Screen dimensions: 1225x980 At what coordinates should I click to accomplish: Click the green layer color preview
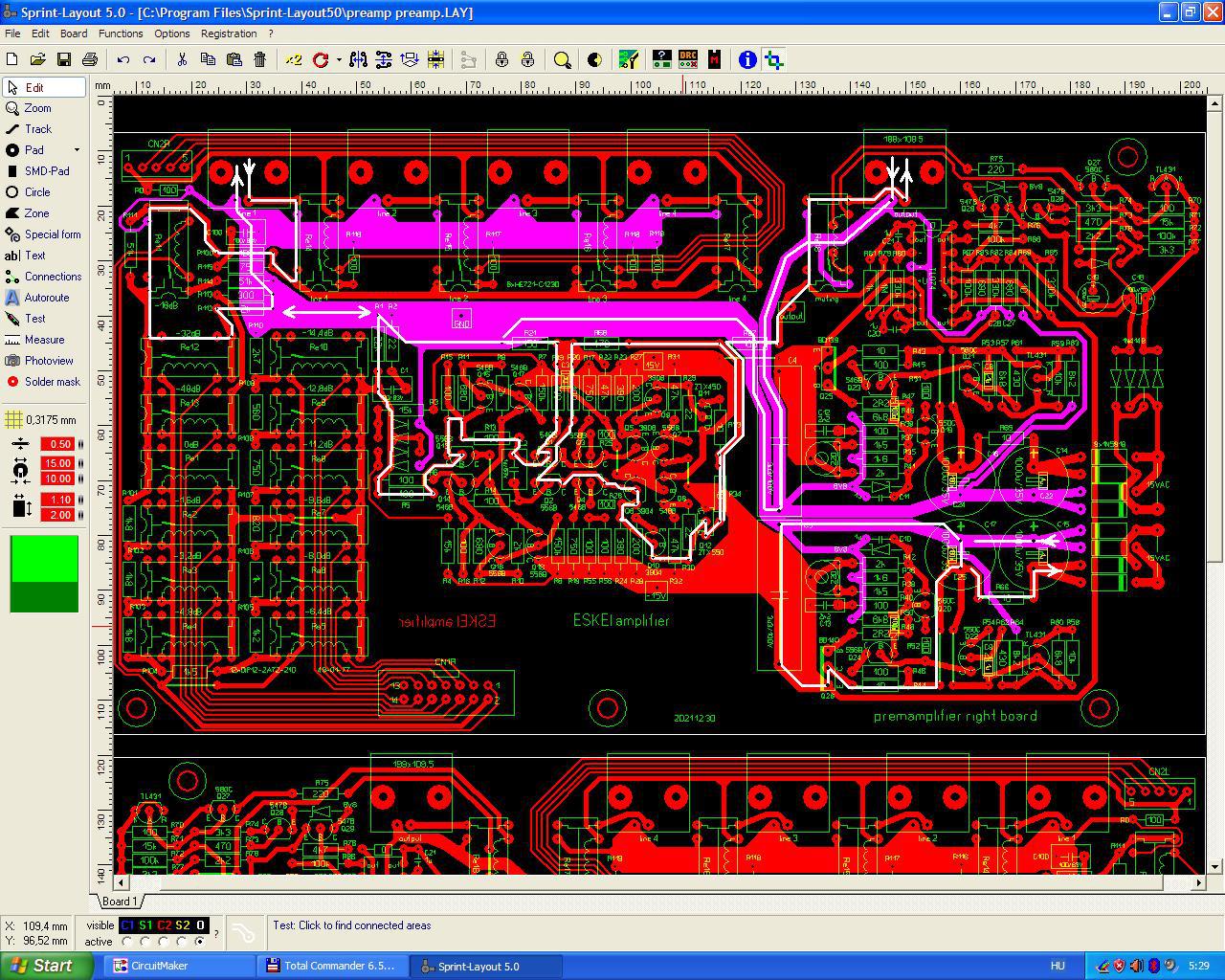pyautogui.click(x=44, y=573)
